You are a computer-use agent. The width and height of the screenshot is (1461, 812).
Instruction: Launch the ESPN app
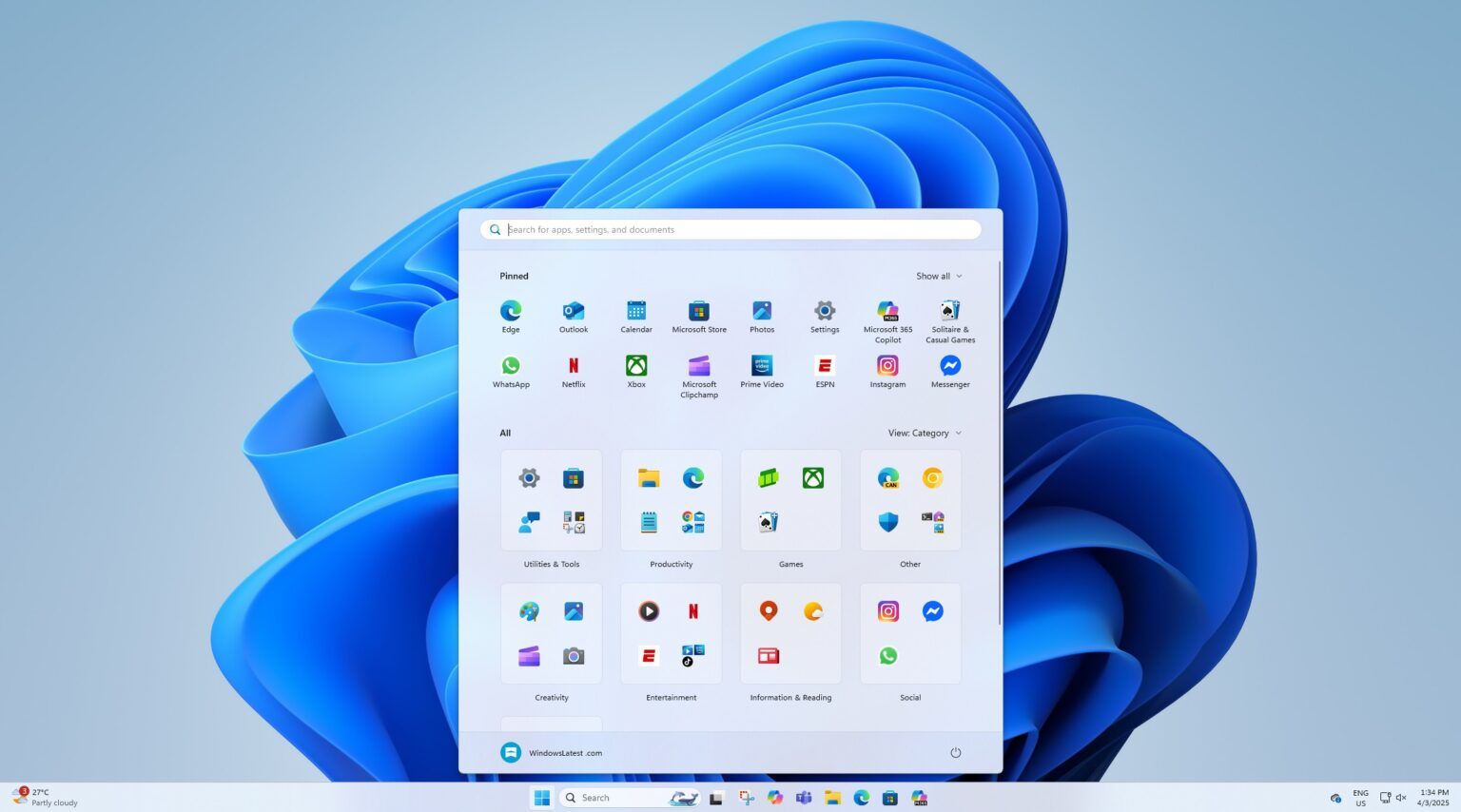pos(824,365)
